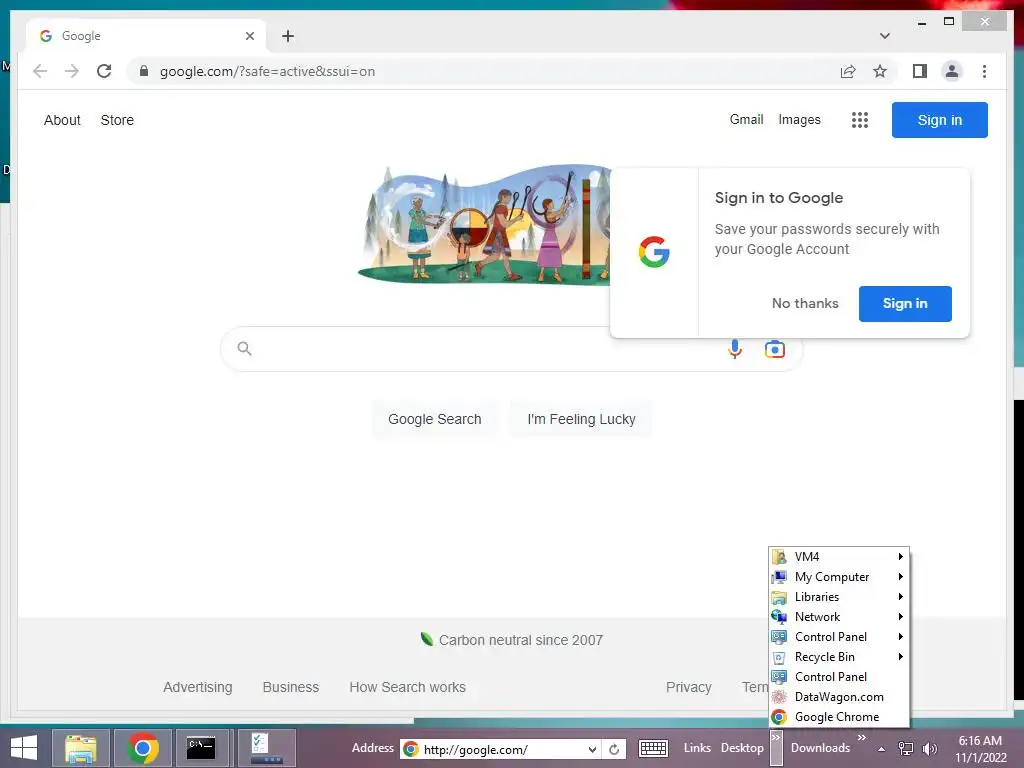
Task: Open the taskbar Desktop toolbar label
Action: 742,748
